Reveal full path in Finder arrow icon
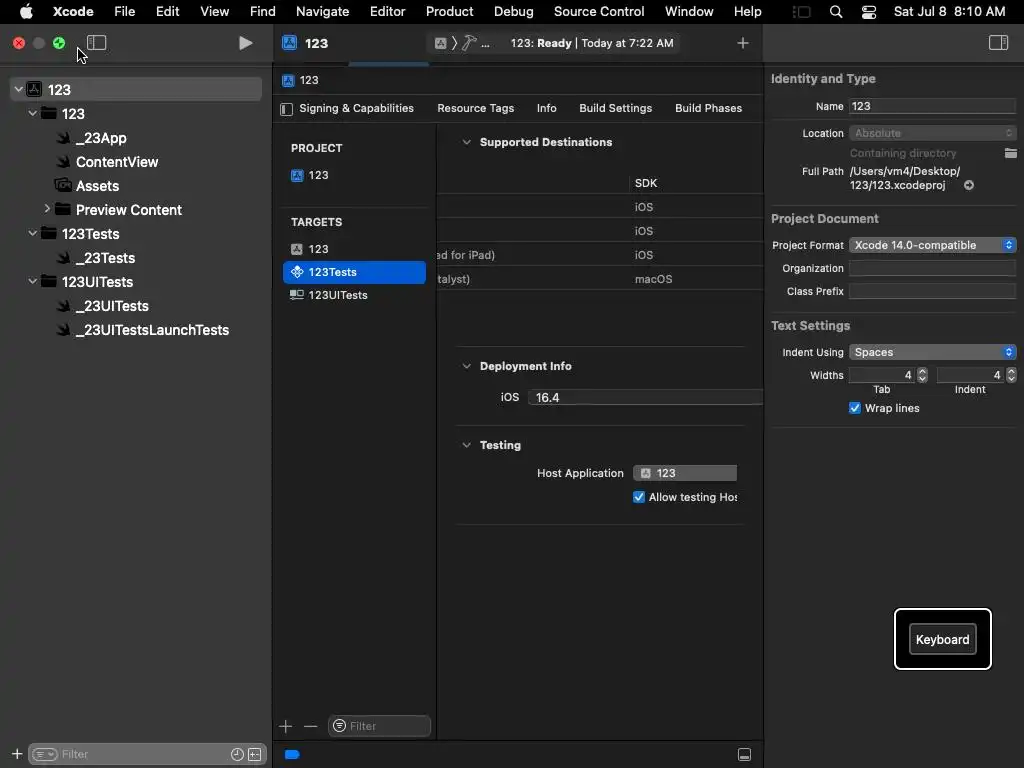Viewport: 1024px width, 768px height. click(969, 185)
